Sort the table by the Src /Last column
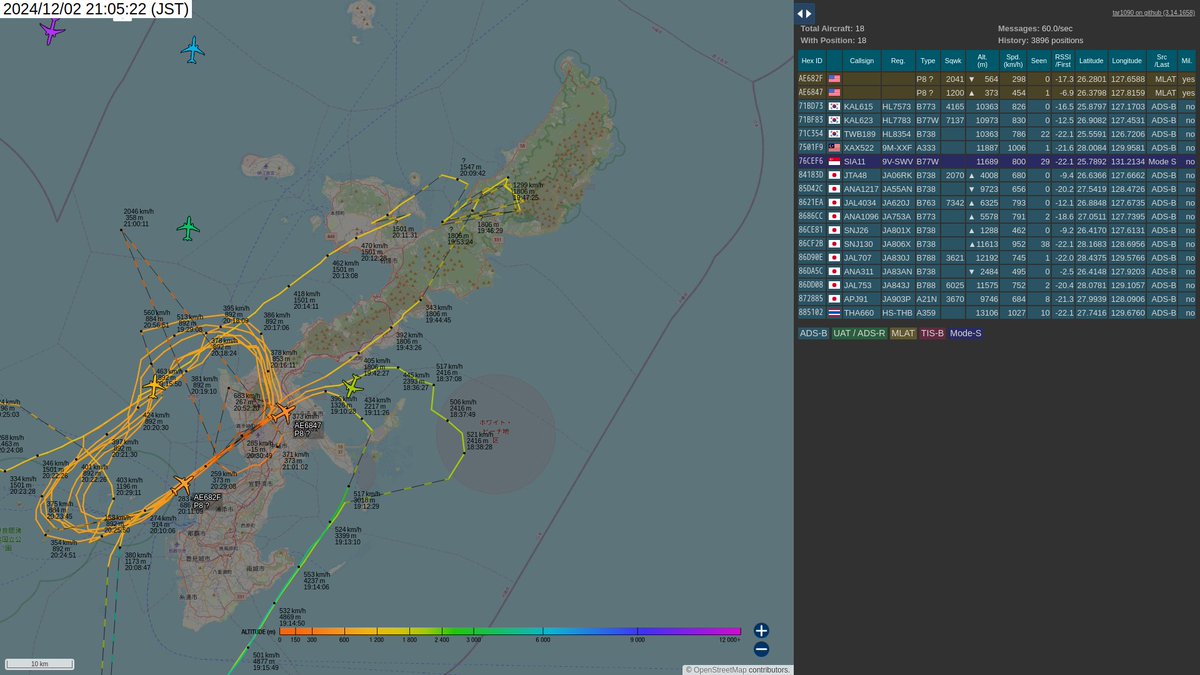This screenshot has width=1200, height=675. pos(1161,61)
